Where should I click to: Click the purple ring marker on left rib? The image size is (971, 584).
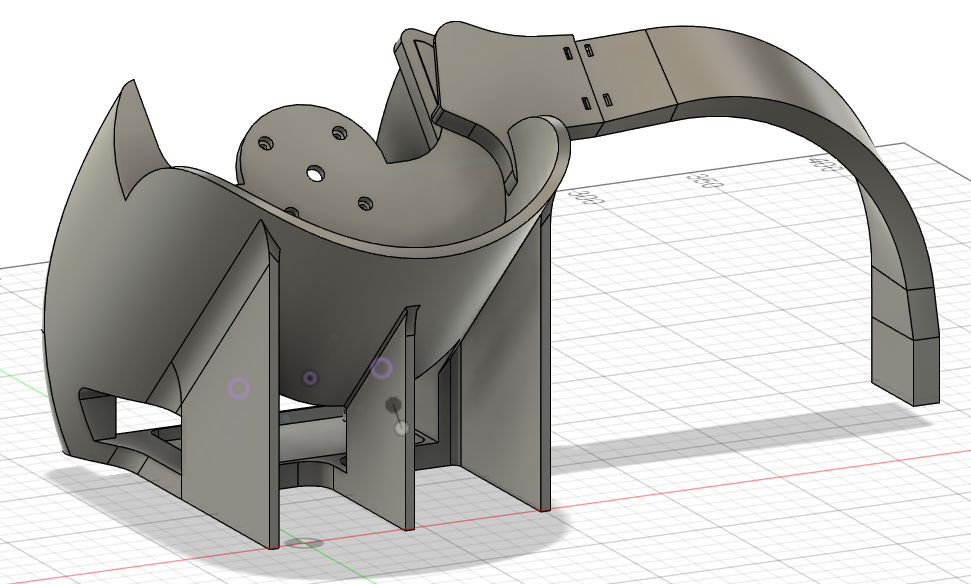point(238,388)
